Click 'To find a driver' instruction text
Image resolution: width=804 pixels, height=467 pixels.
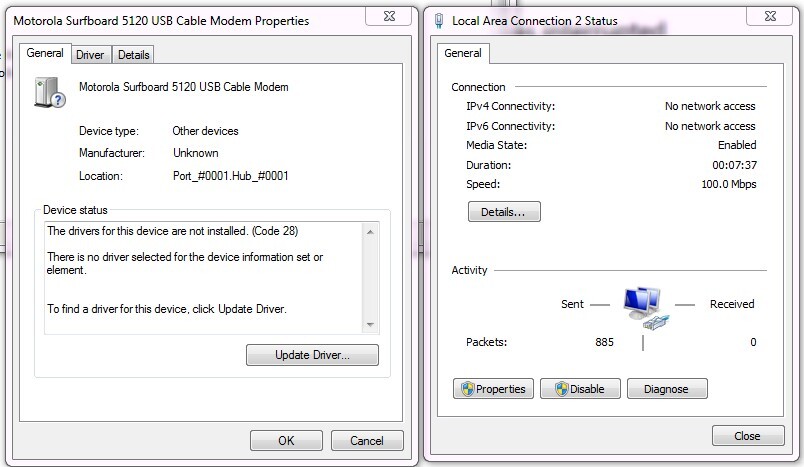[x=167, y=309]
